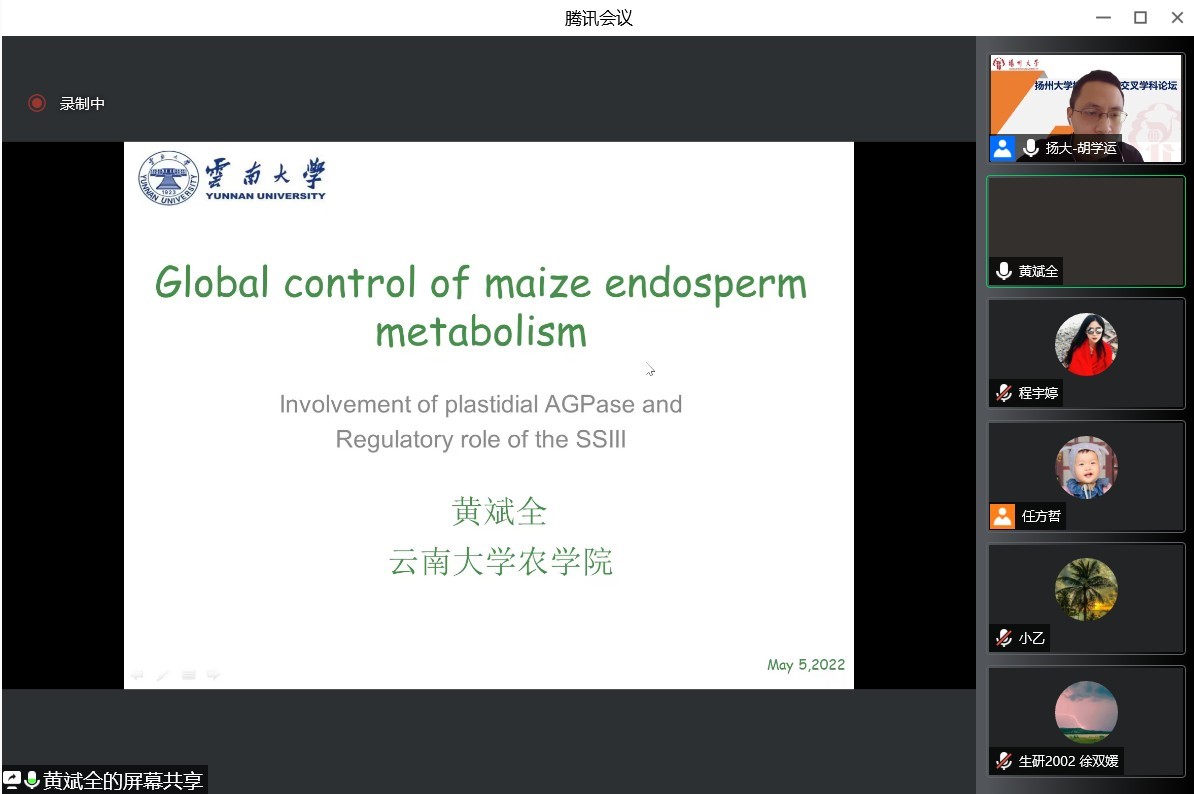Click the orange user icon next to 任方哲
The image size is (1194, 794).
[1002, 516]
